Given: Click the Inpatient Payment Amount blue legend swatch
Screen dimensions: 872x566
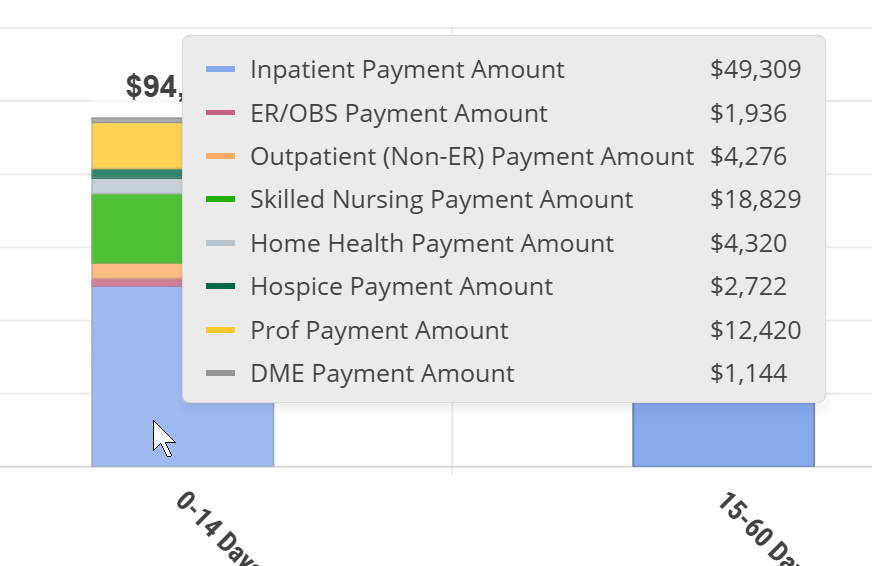Looking at the screenshot, I should [x=220, y=70].
